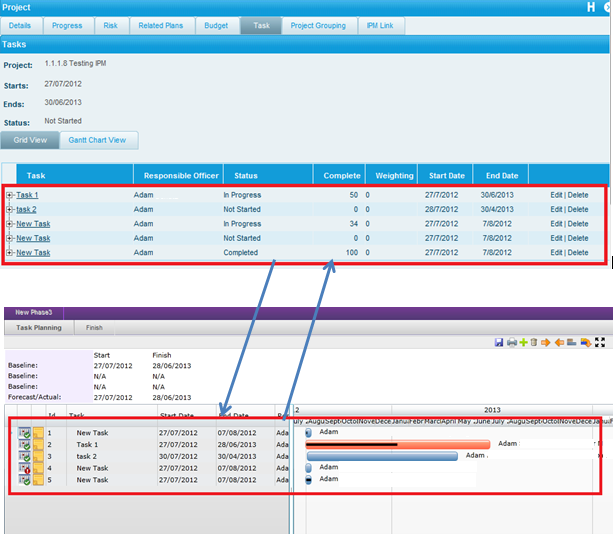Click the H icon in Project header
613x536 pixels.
tap(591, 7)
